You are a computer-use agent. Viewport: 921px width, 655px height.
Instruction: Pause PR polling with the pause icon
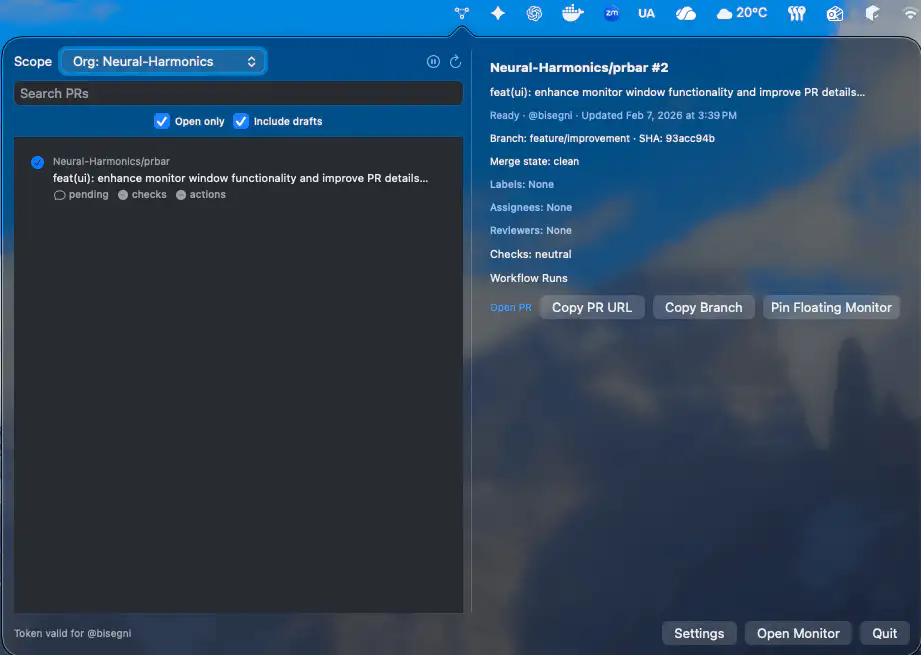[x=433, y=61]
